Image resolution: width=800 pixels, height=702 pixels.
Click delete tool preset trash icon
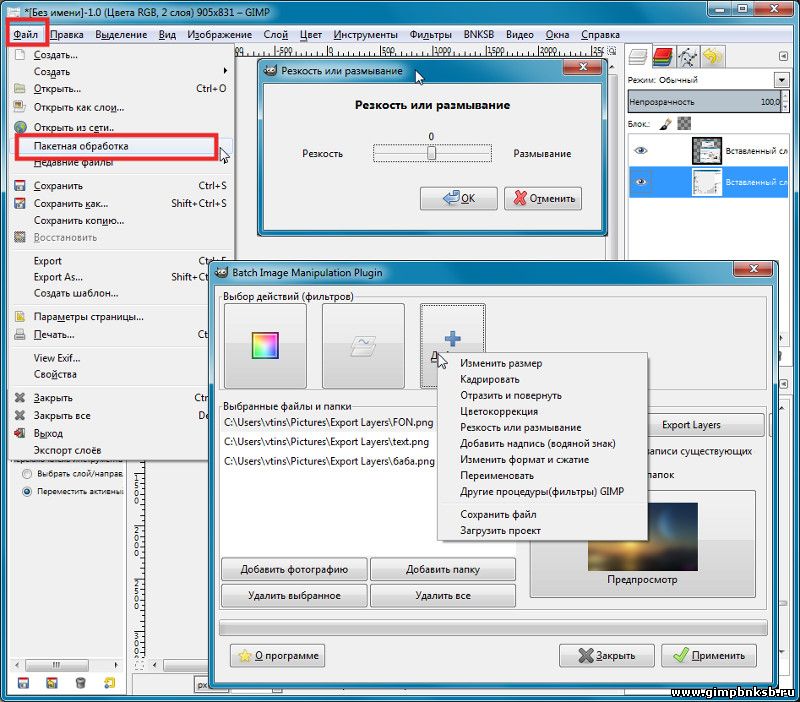(x=80, y=683)
